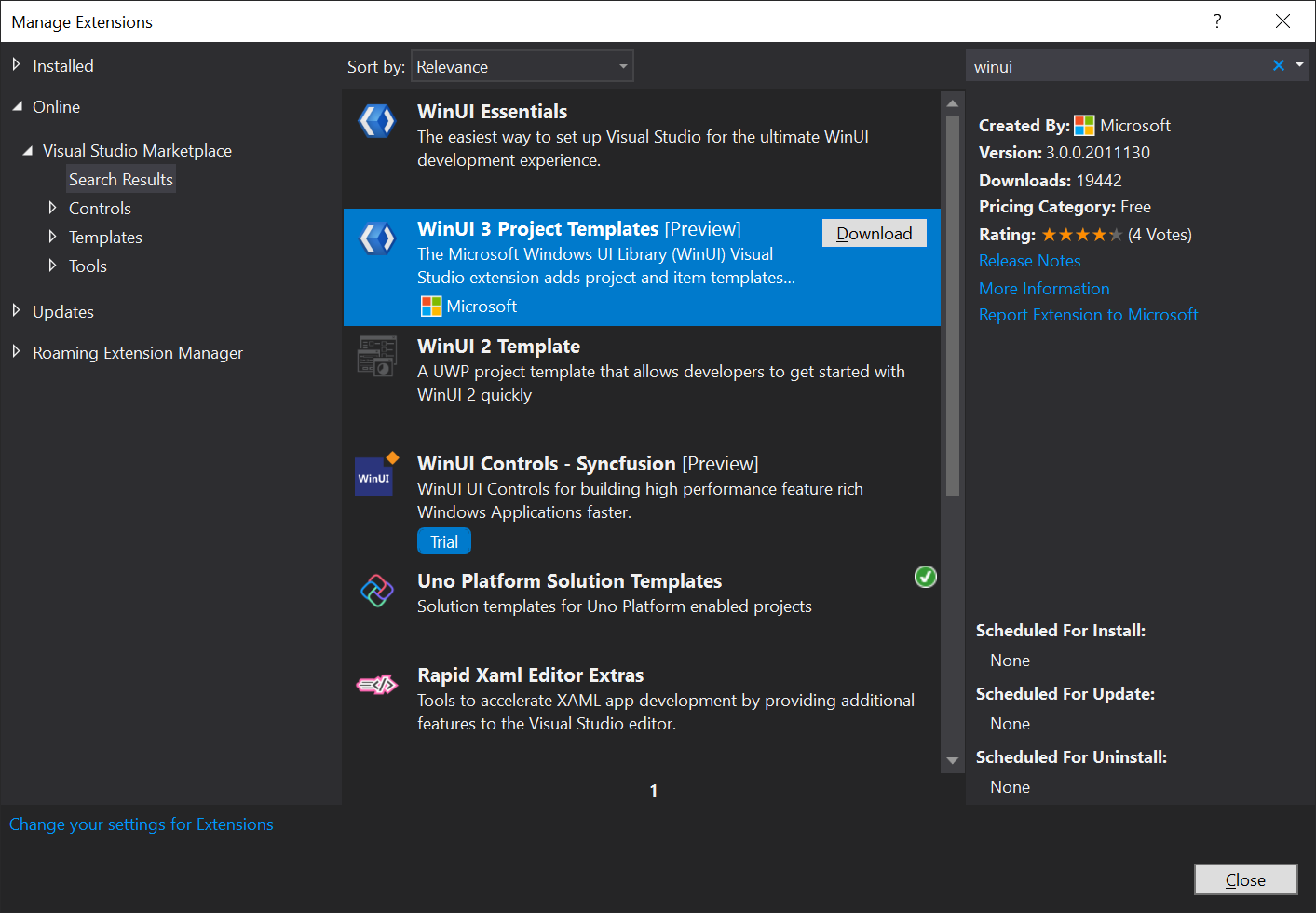Screen dimensions: 1316x913
Task: Click the Scheduled For Uninstall label
Action: click(1071, 757)
